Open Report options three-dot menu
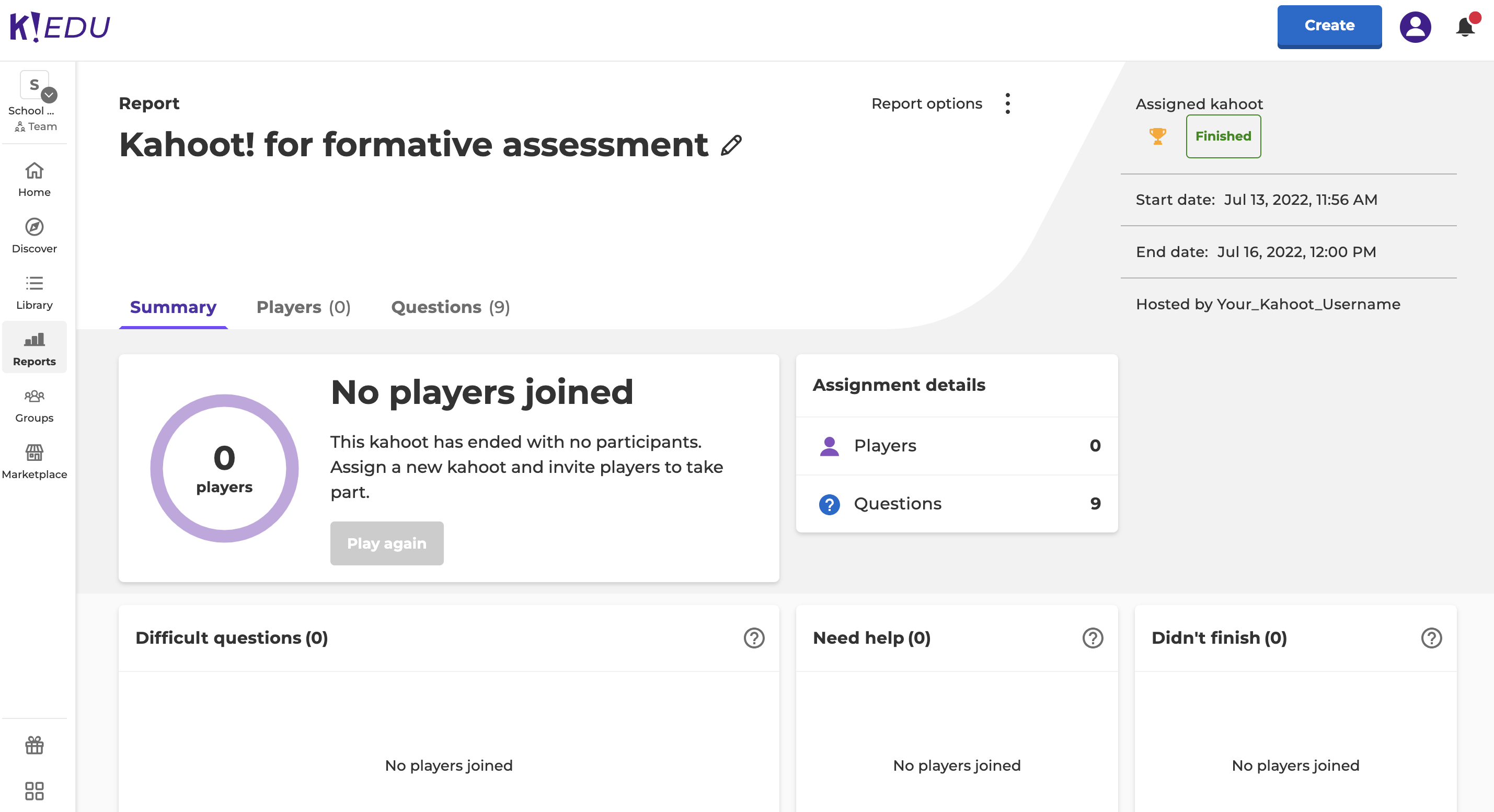Viewport: 1494px width, 812px height. (1008, 104)
